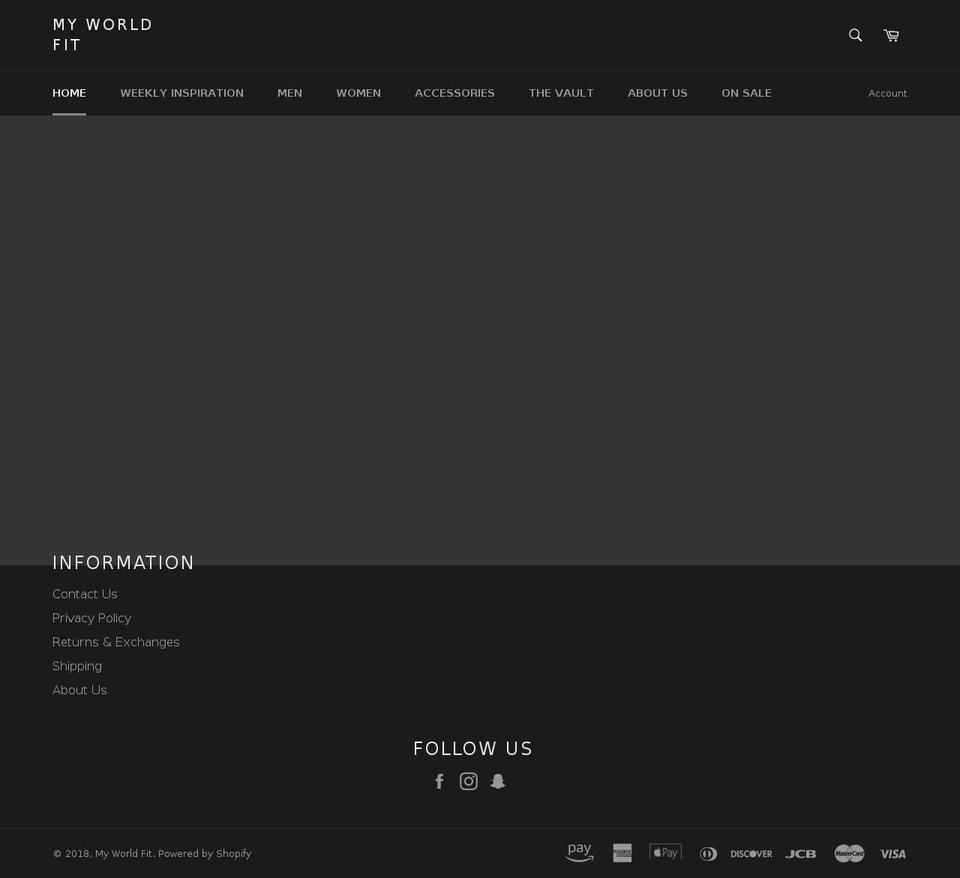Open the Instagram social icon
960x878 pixels.
(468, 781)
